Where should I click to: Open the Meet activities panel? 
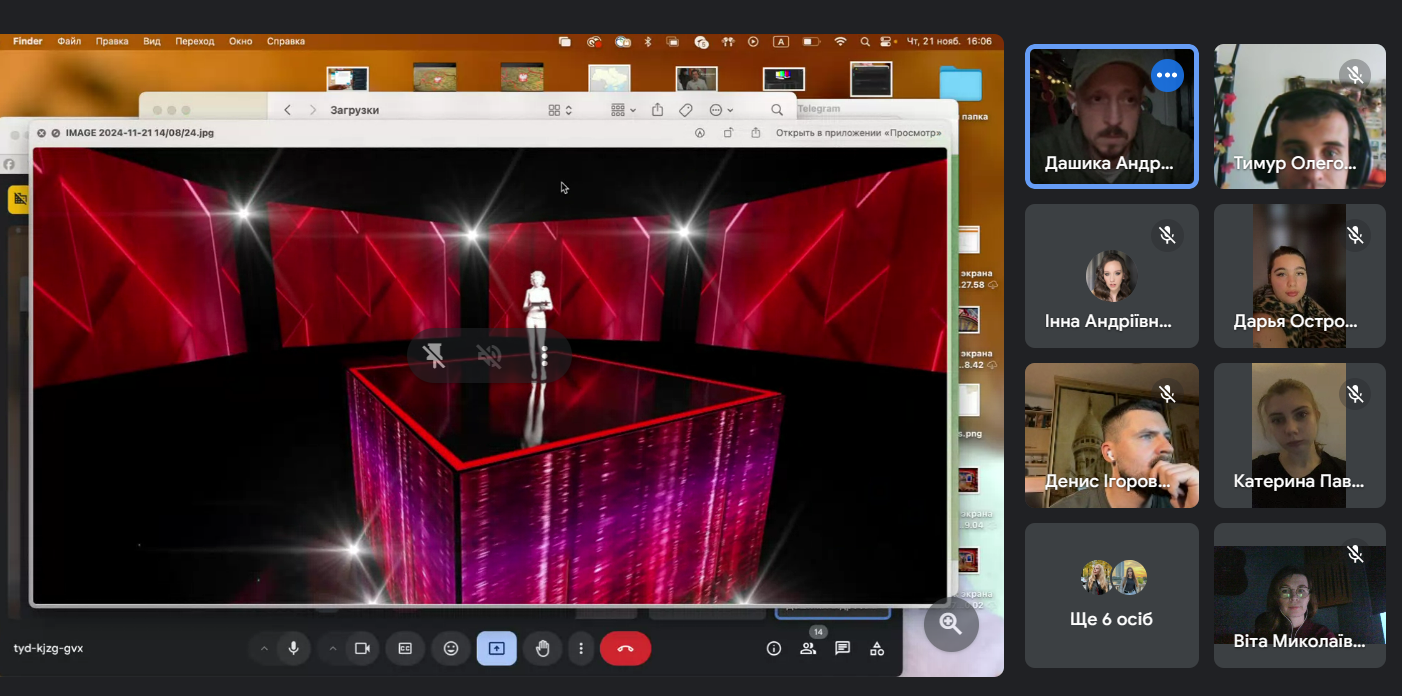(x=877, y=648)
